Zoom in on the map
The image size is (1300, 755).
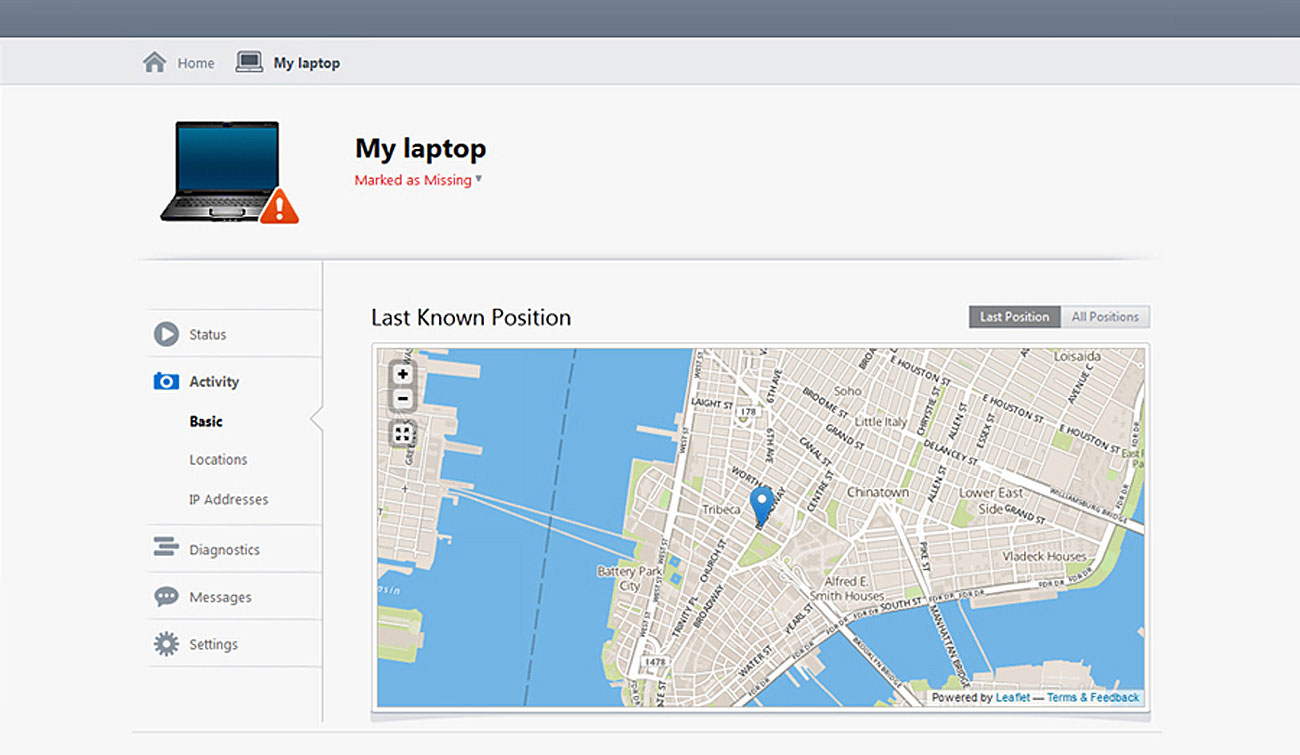pyautogui.click(x=402, y=374)
